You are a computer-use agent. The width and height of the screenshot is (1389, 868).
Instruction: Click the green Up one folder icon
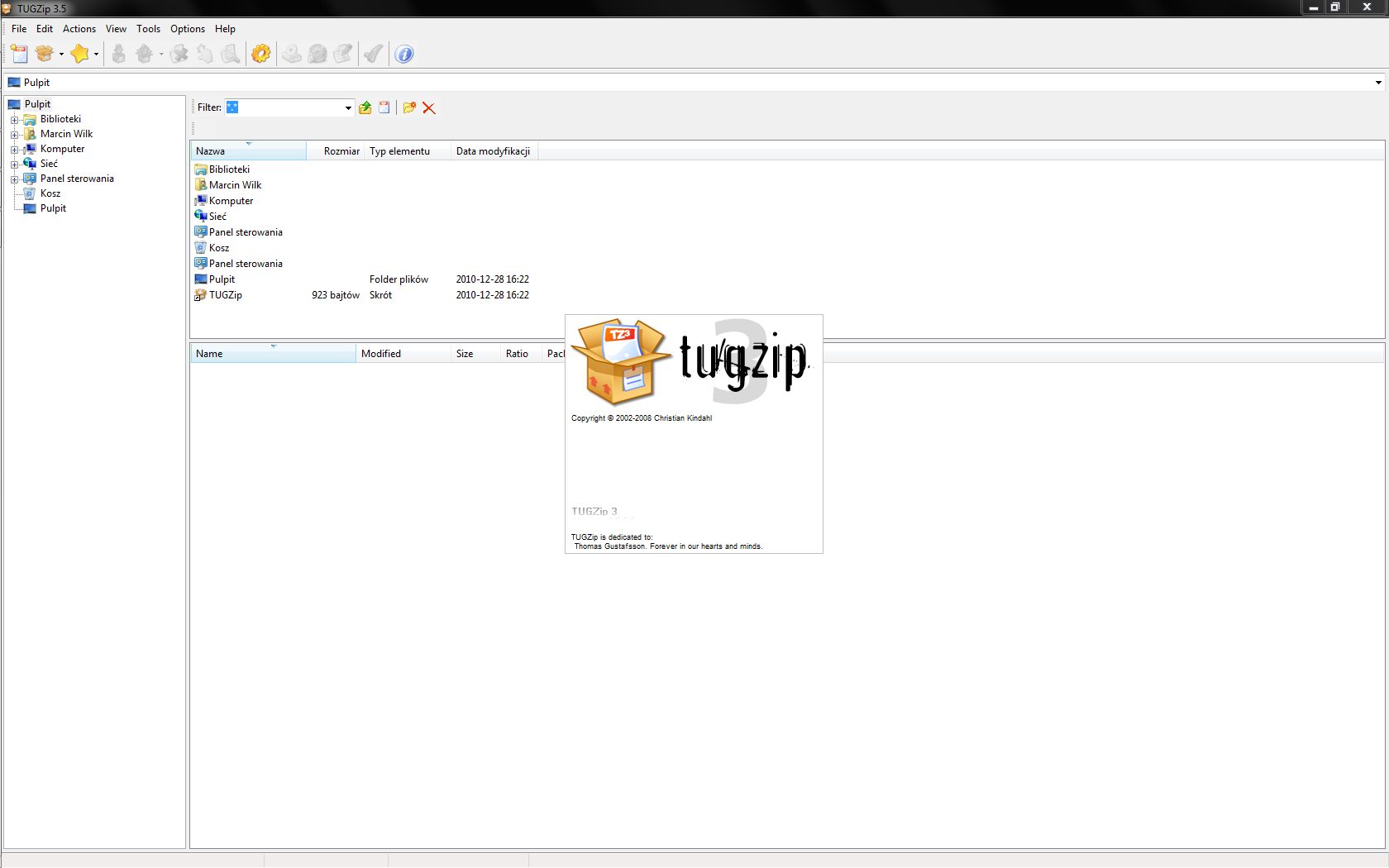(x=365, y=107)
